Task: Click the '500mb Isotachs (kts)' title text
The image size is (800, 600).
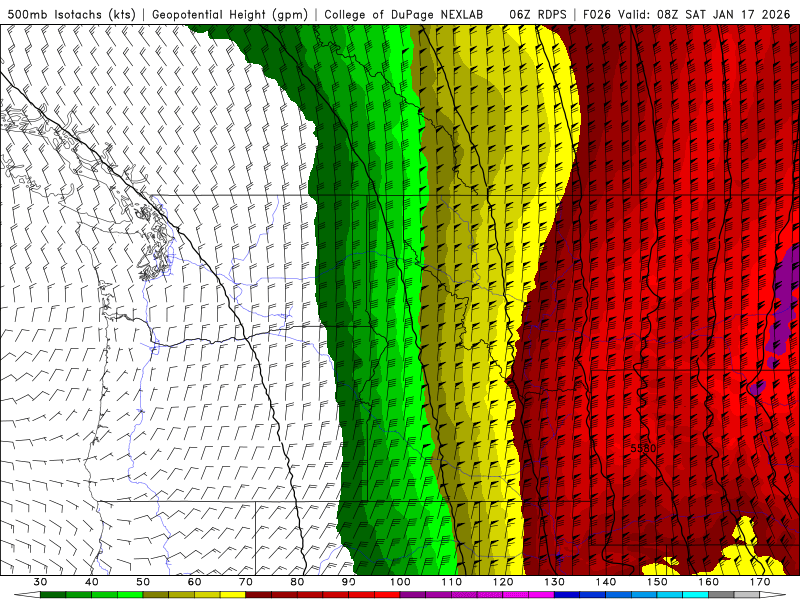Action: (x=72, y=15)
